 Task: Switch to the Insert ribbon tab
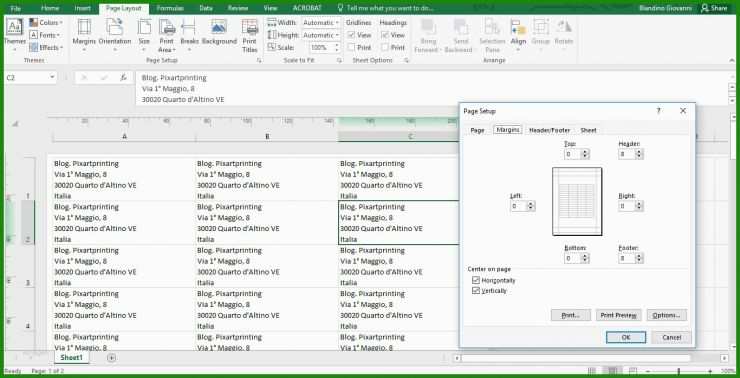coord(83,8)
